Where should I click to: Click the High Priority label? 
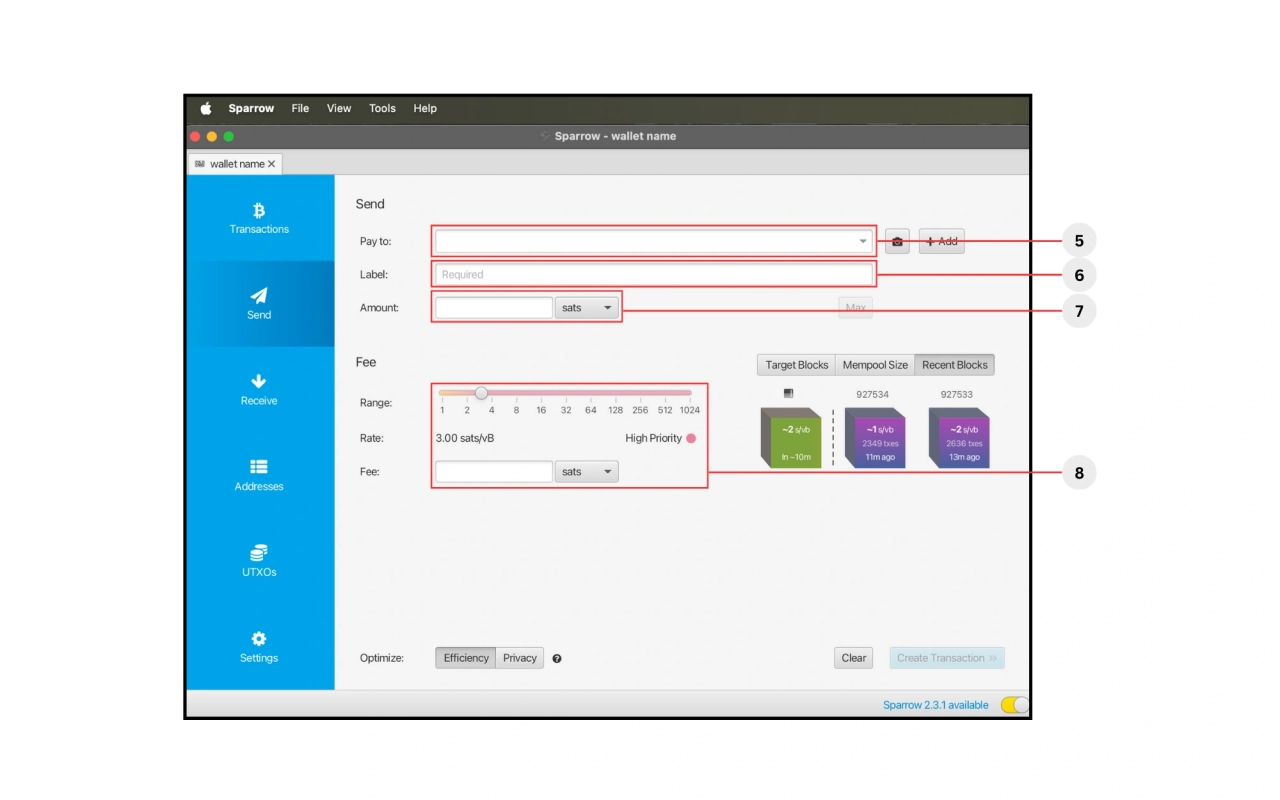click(x=653, y=438)
